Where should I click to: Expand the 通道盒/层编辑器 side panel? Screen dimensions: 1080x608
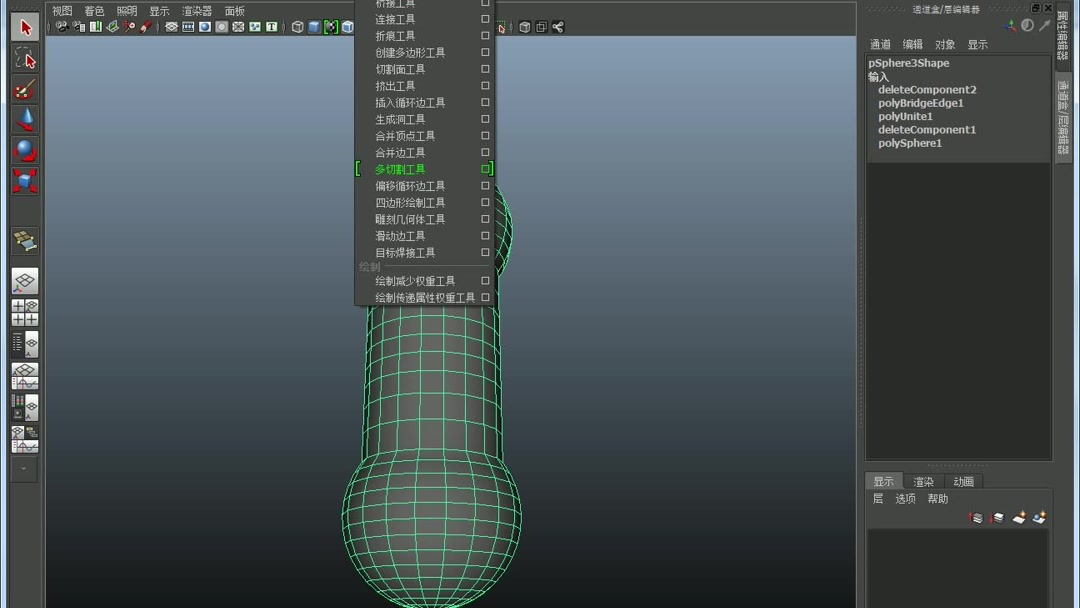(1062, 112)
